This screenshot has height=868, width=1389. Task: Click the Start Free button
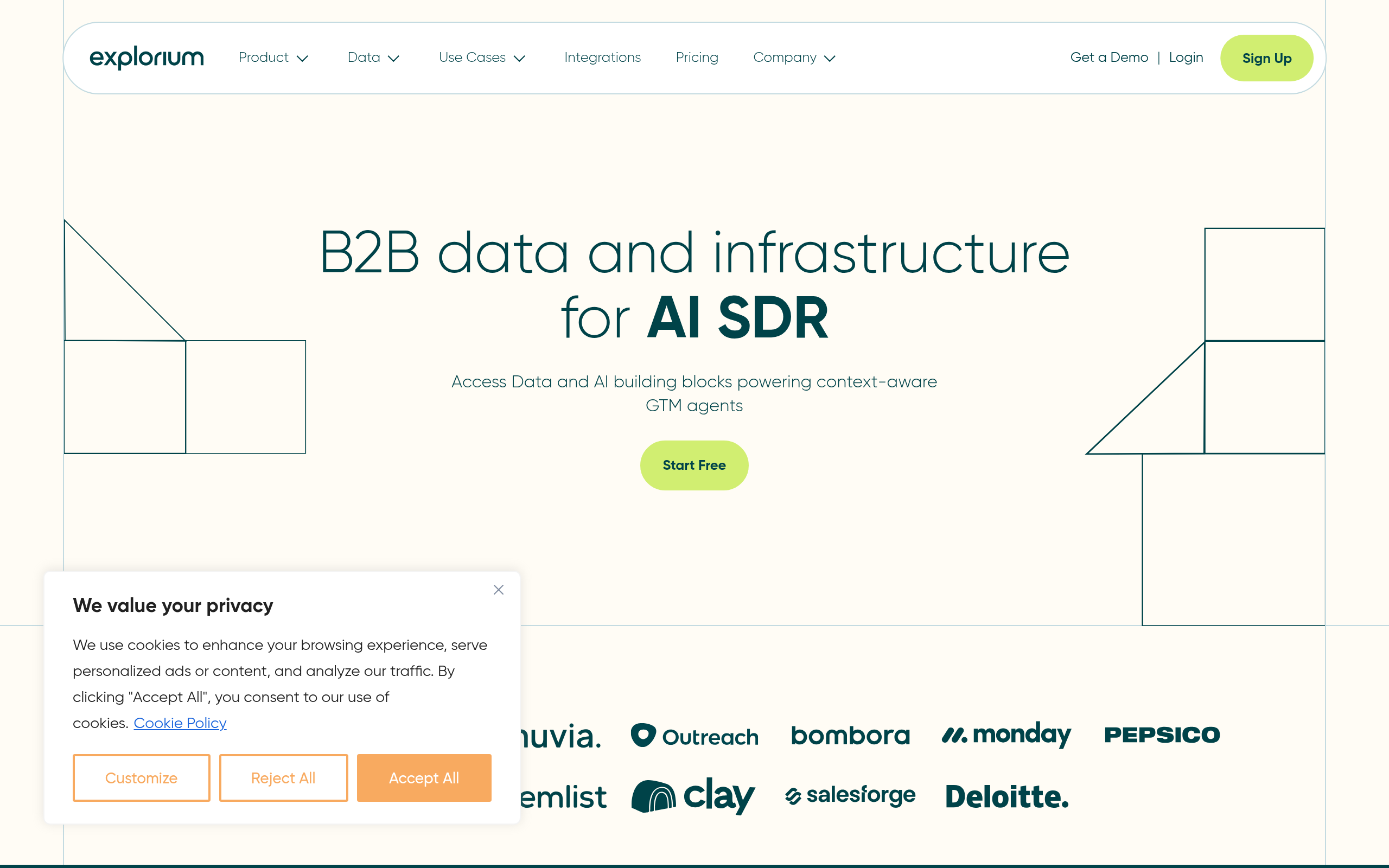click(x=694, y=465)
